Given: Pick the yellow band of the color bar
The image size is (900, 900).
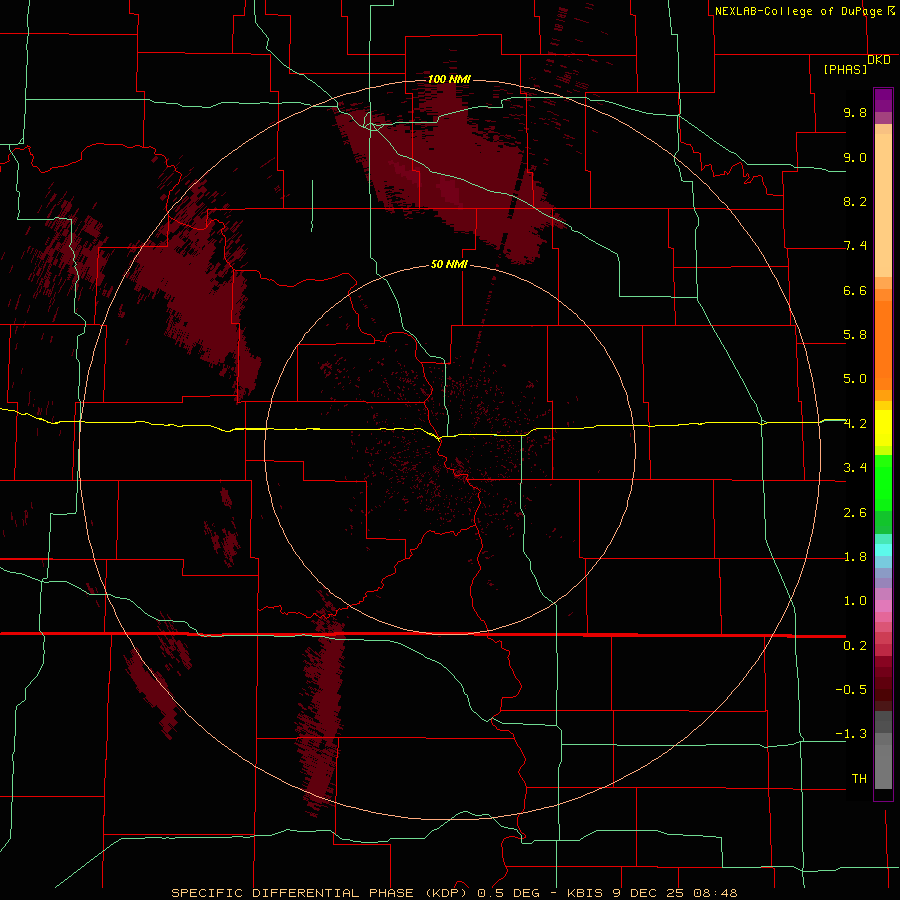Looking at the screenshot, I should point(883,428).
